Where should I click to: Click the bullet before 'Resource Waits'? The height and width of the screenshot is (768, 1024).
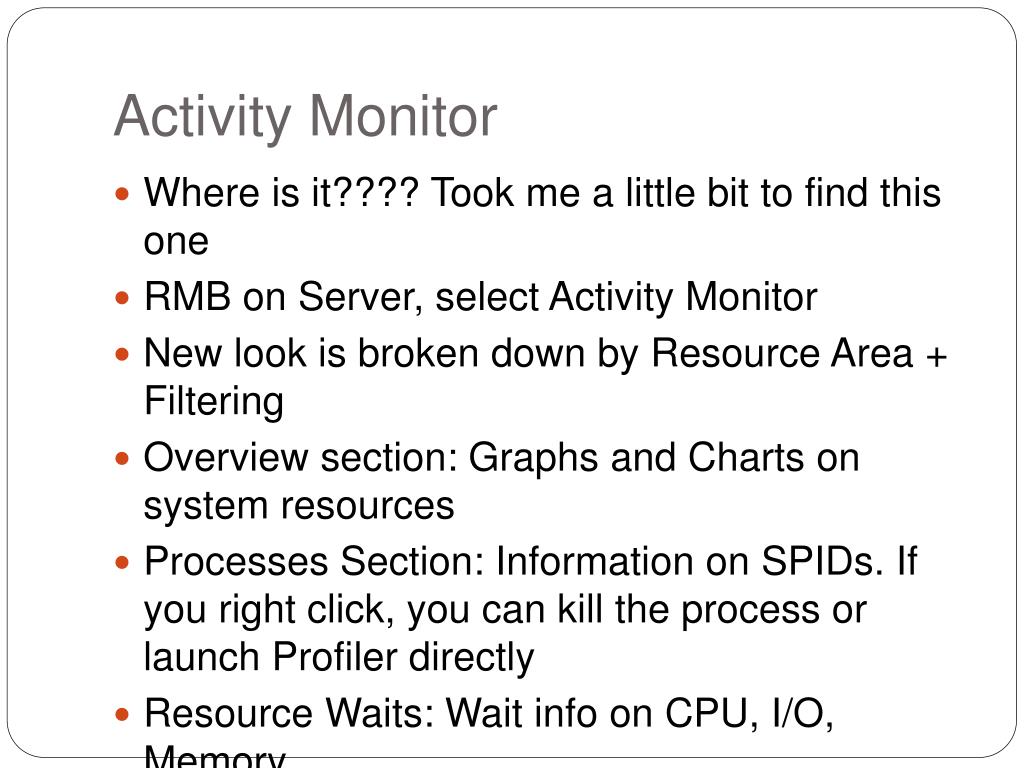[122, 714]
